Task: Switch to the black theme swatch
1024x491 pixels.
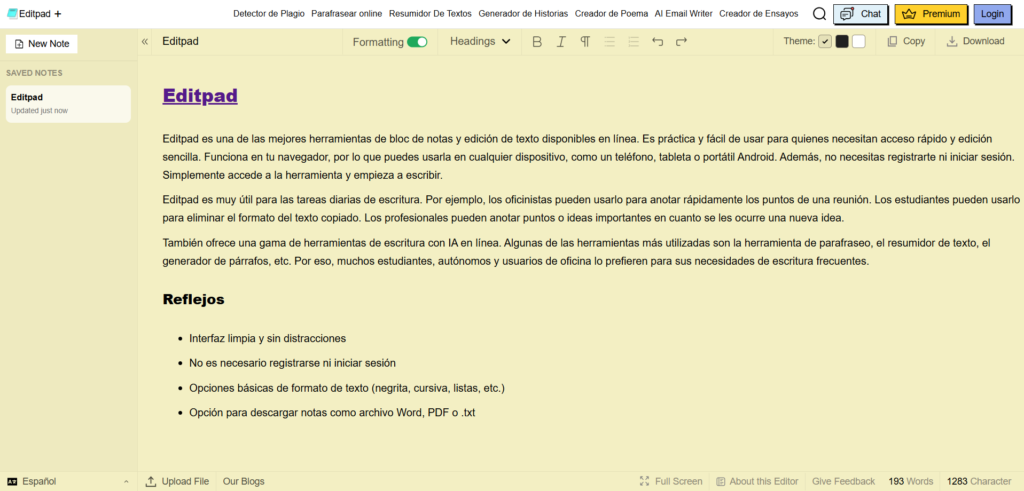Action: pyautogui.click(x=842, y=42)
